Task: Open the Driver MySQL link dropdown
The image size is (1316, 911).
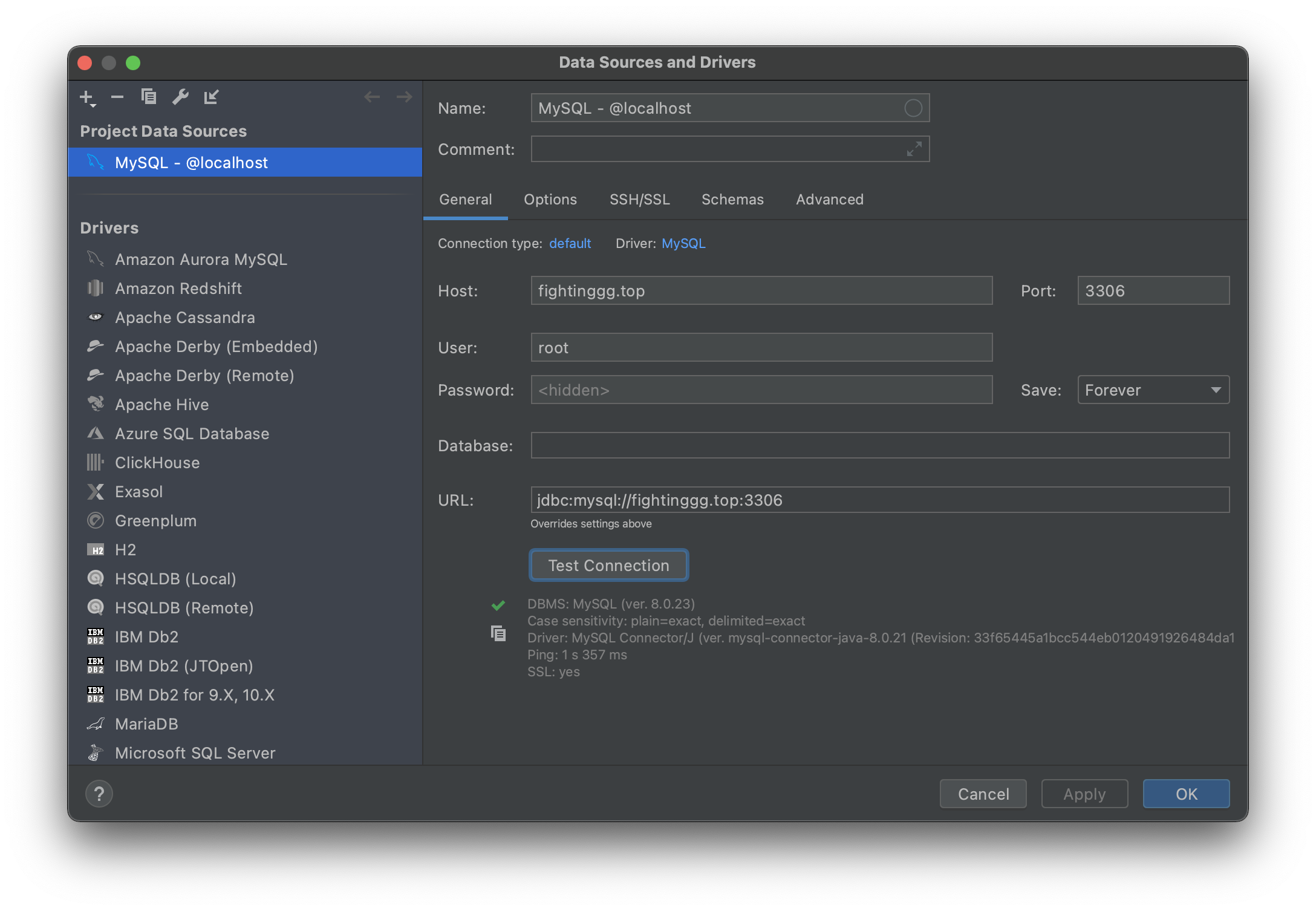Action: coord(683,243)
